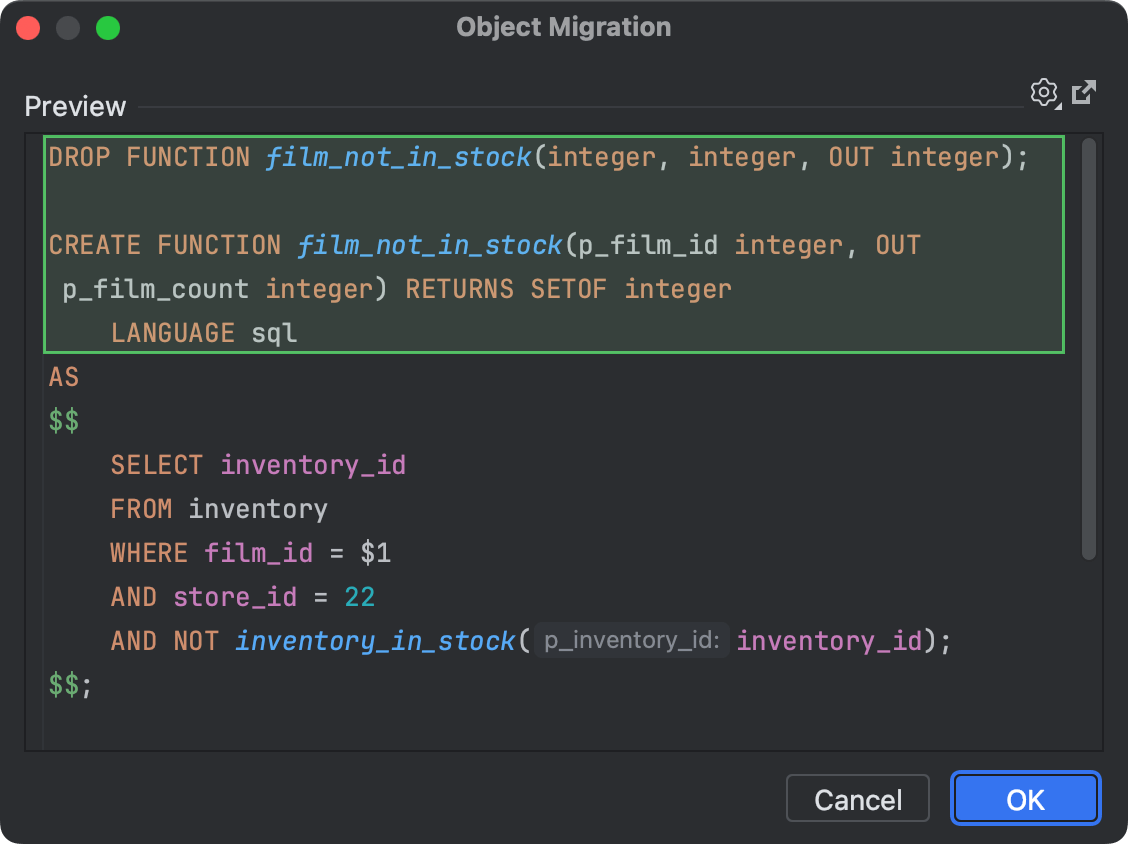Click the p_inventory_id parameter hint

[x=632, y=641]
